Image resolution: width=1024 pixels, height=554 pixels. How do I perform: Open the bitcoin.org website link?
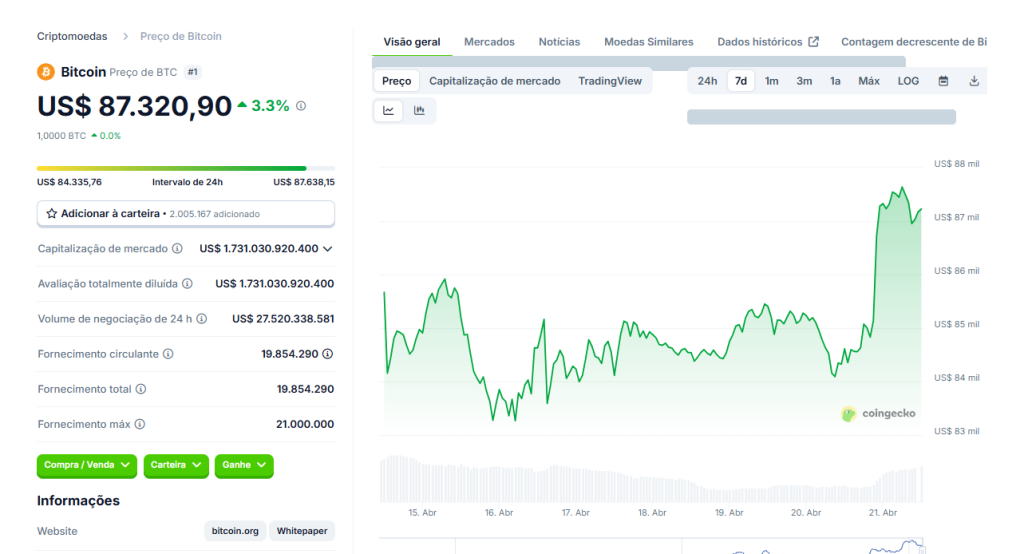tap(235, 531)
